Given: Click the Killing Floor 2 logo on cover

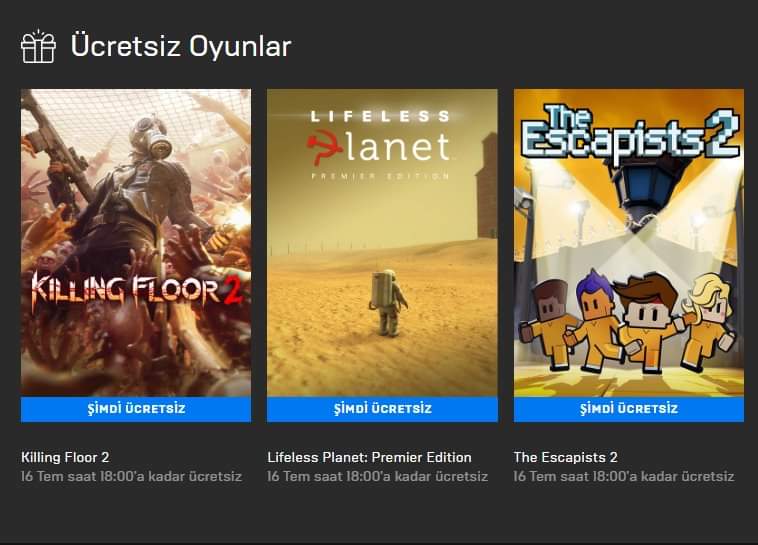Looking at the screenshot, I should pyautogui.click(x=137, y=290).
